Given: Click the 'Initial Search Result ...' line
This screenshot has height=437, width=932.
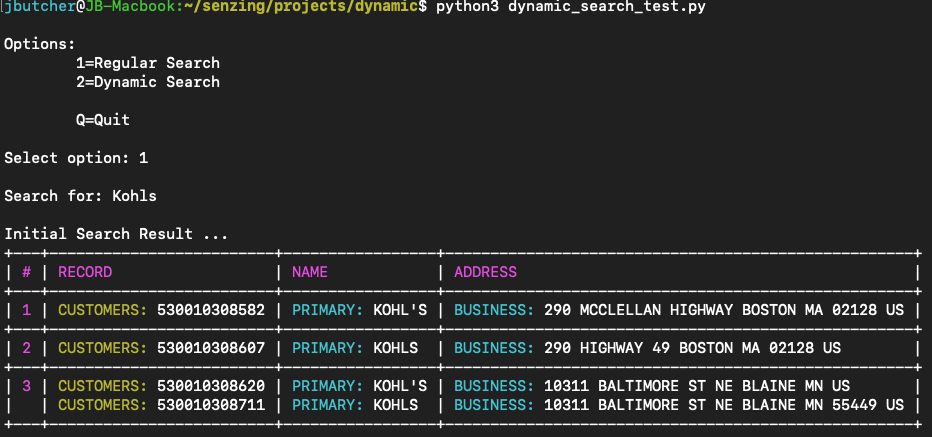Looking at the screenshot, I should (116, 234).
